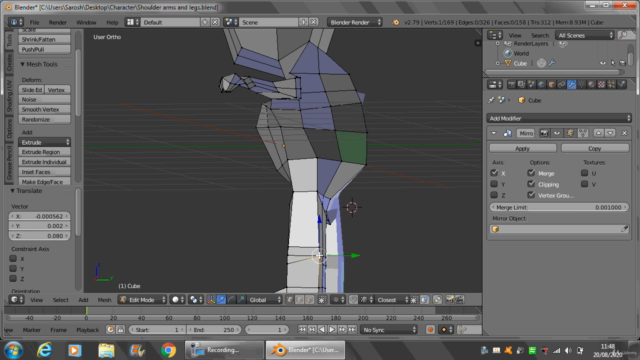Screen dimensions: 640x360
Task: Toggle Cube renderability camera in outliner
Action: point(622,63)
